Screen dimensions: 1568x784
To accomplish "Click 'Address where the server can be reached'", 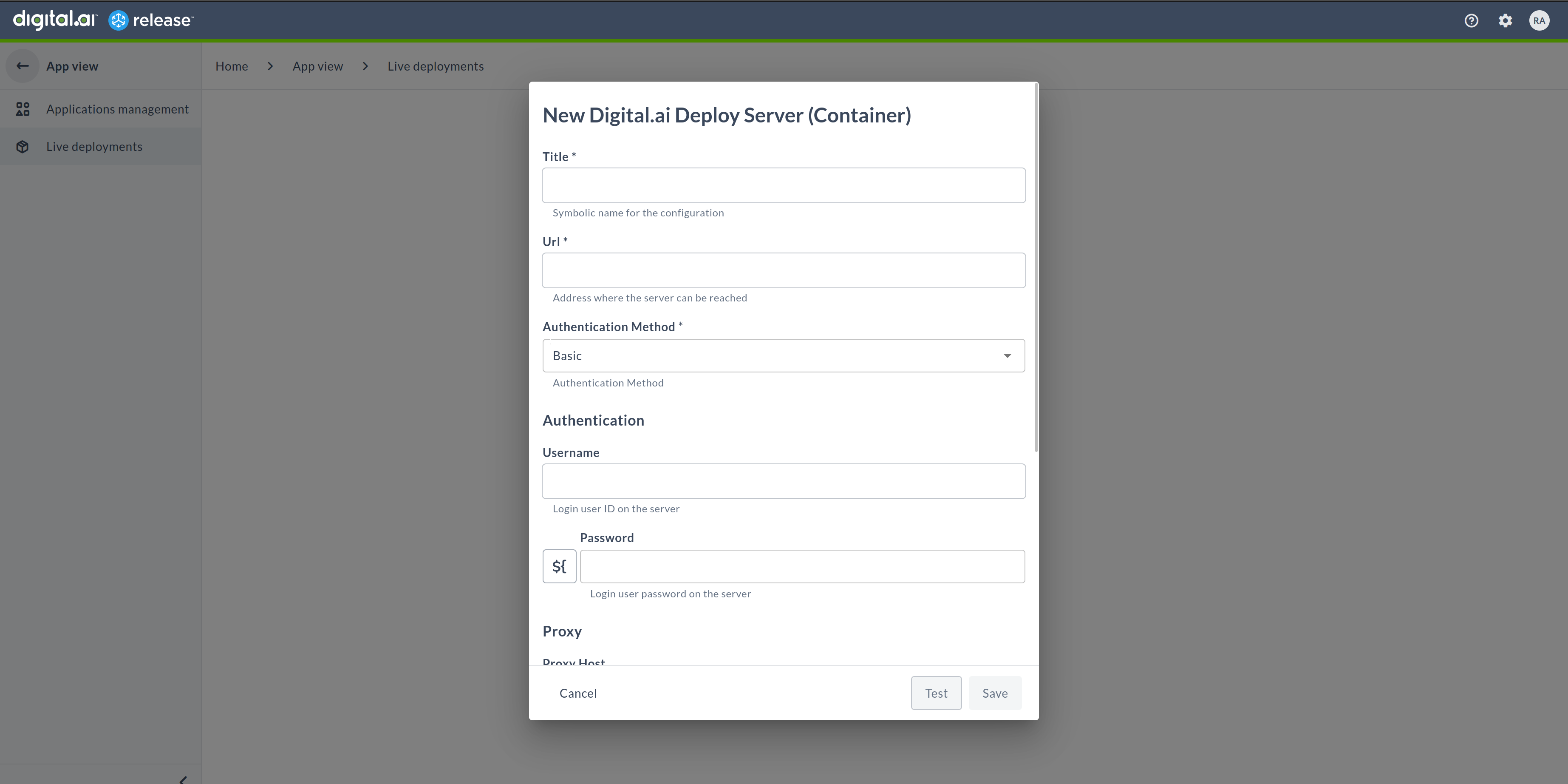I will (x=649, y=298).
